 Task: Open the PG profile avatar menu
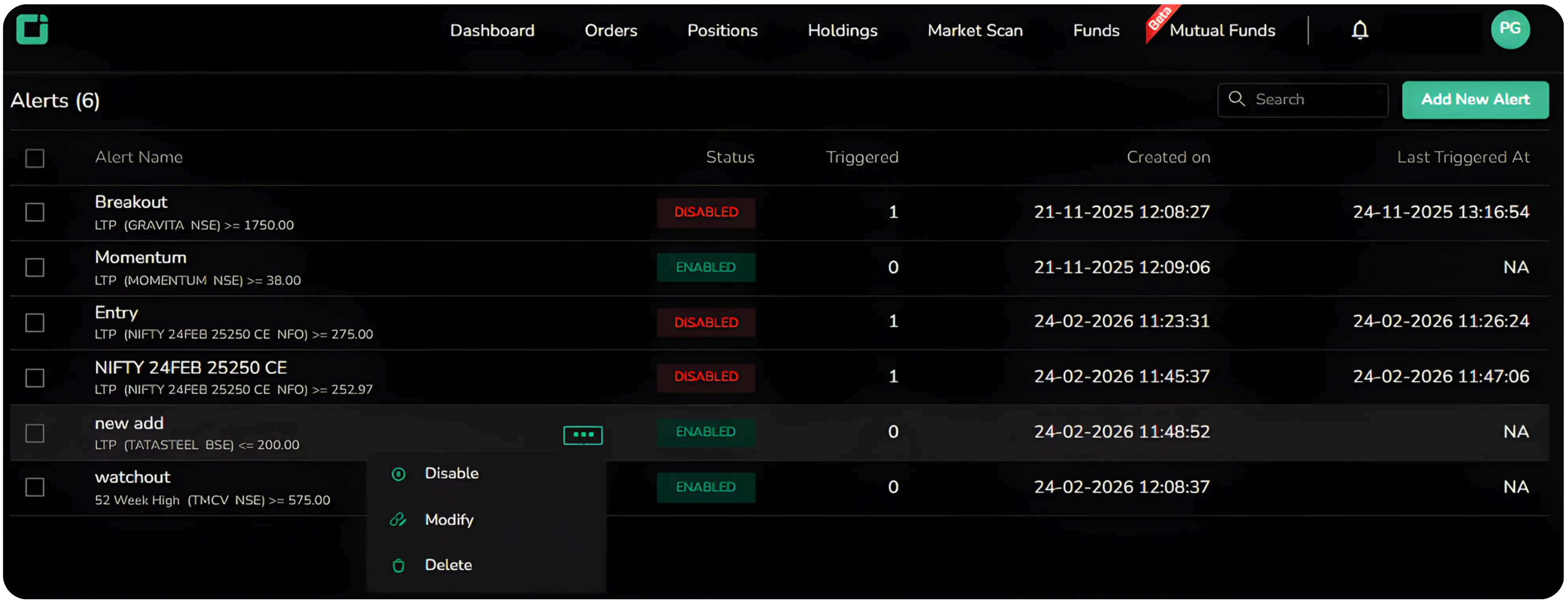coord(1511,29)
